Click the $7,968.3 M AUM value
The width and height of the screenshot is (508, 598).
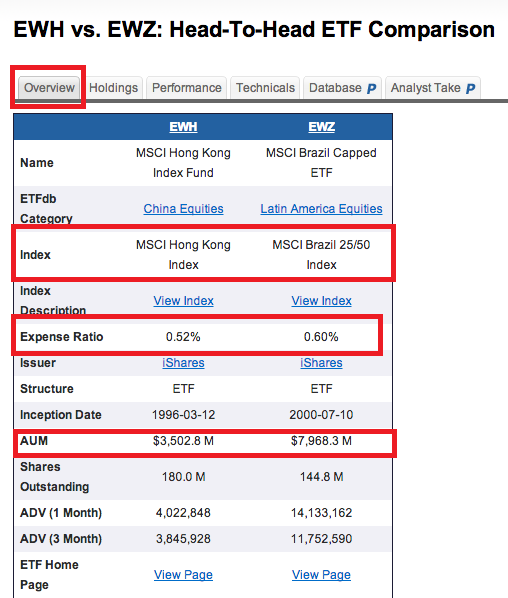pyautogui.click(x=322, y=441)
